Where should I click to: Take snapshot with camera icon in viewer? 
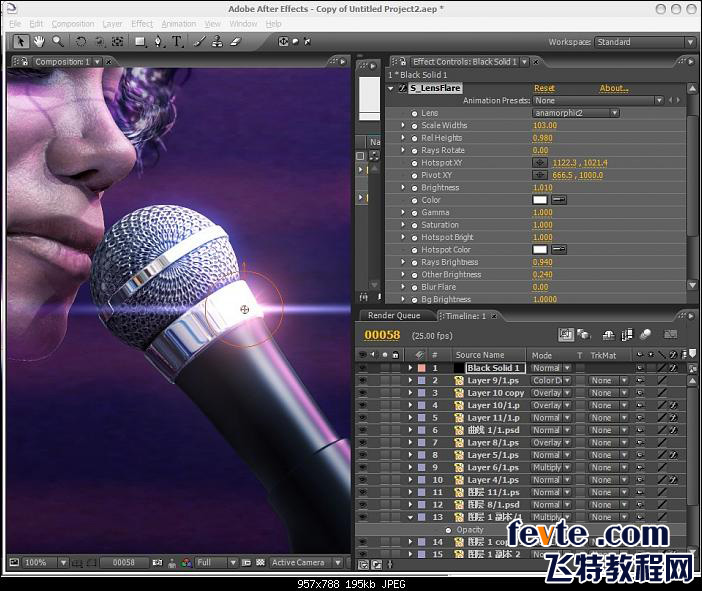[x=158, y=563]
